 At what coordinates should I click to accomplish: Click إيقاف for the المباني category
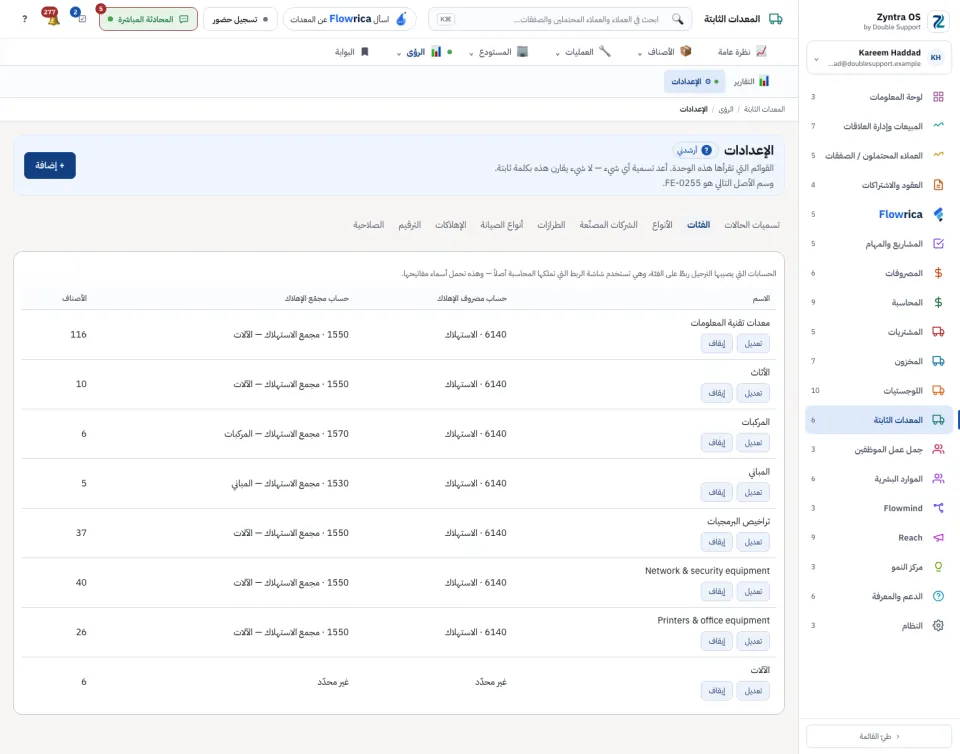click(717, 492)
